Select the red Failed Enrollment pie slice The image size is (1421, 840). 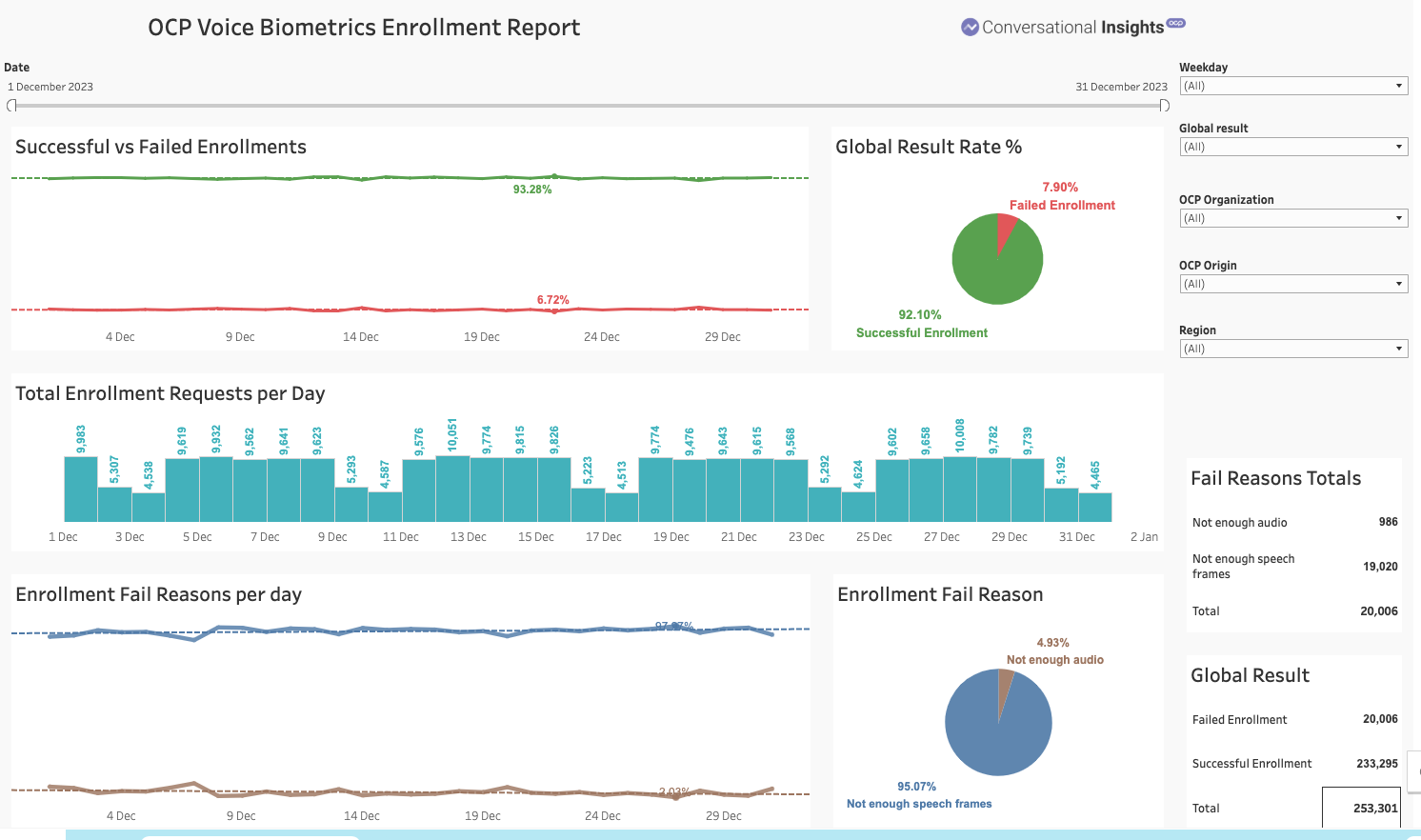tap(1005, 229)
